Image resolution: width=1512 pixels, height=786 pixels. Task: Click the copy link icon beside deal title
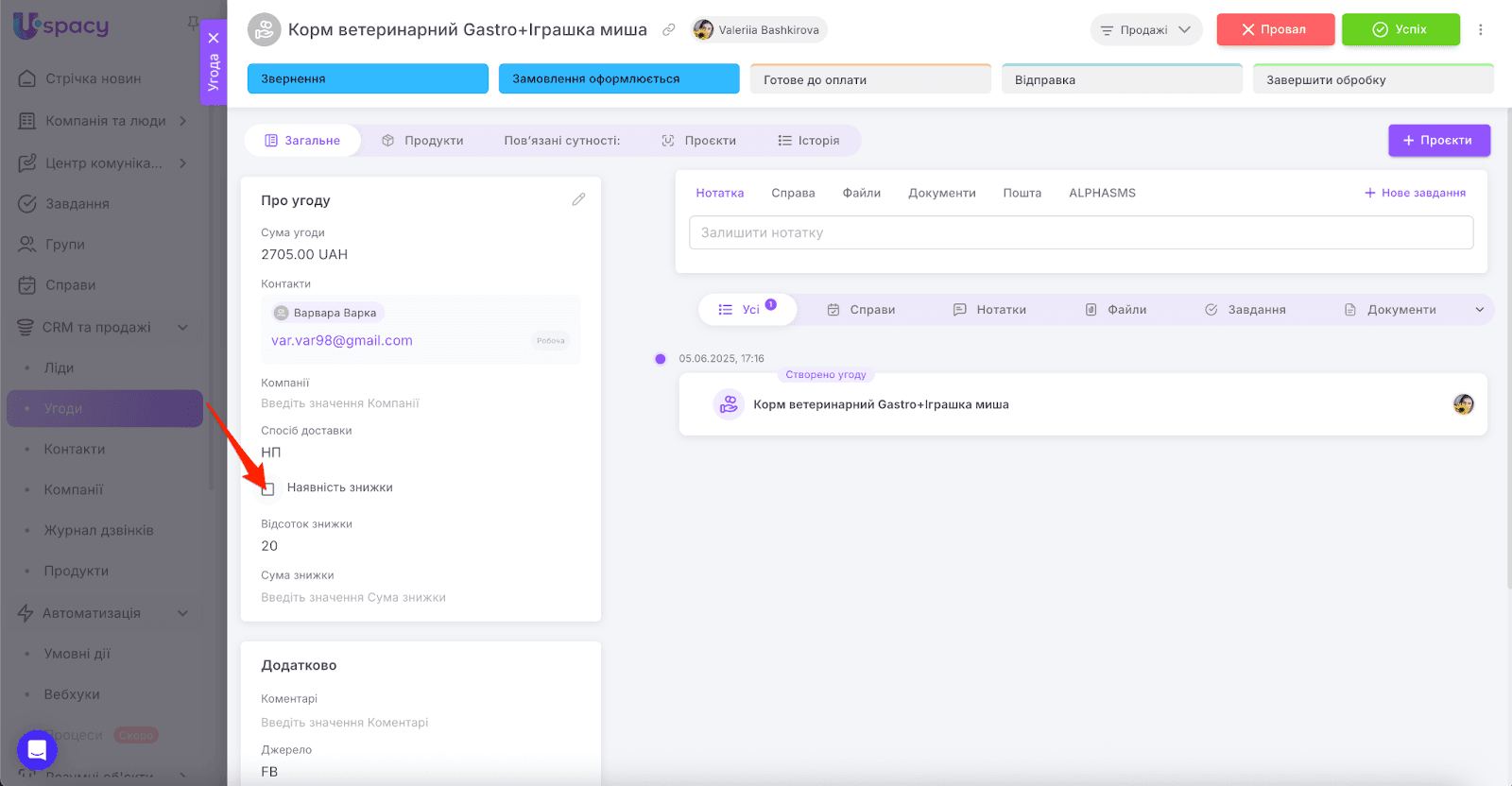click(668, 30)
